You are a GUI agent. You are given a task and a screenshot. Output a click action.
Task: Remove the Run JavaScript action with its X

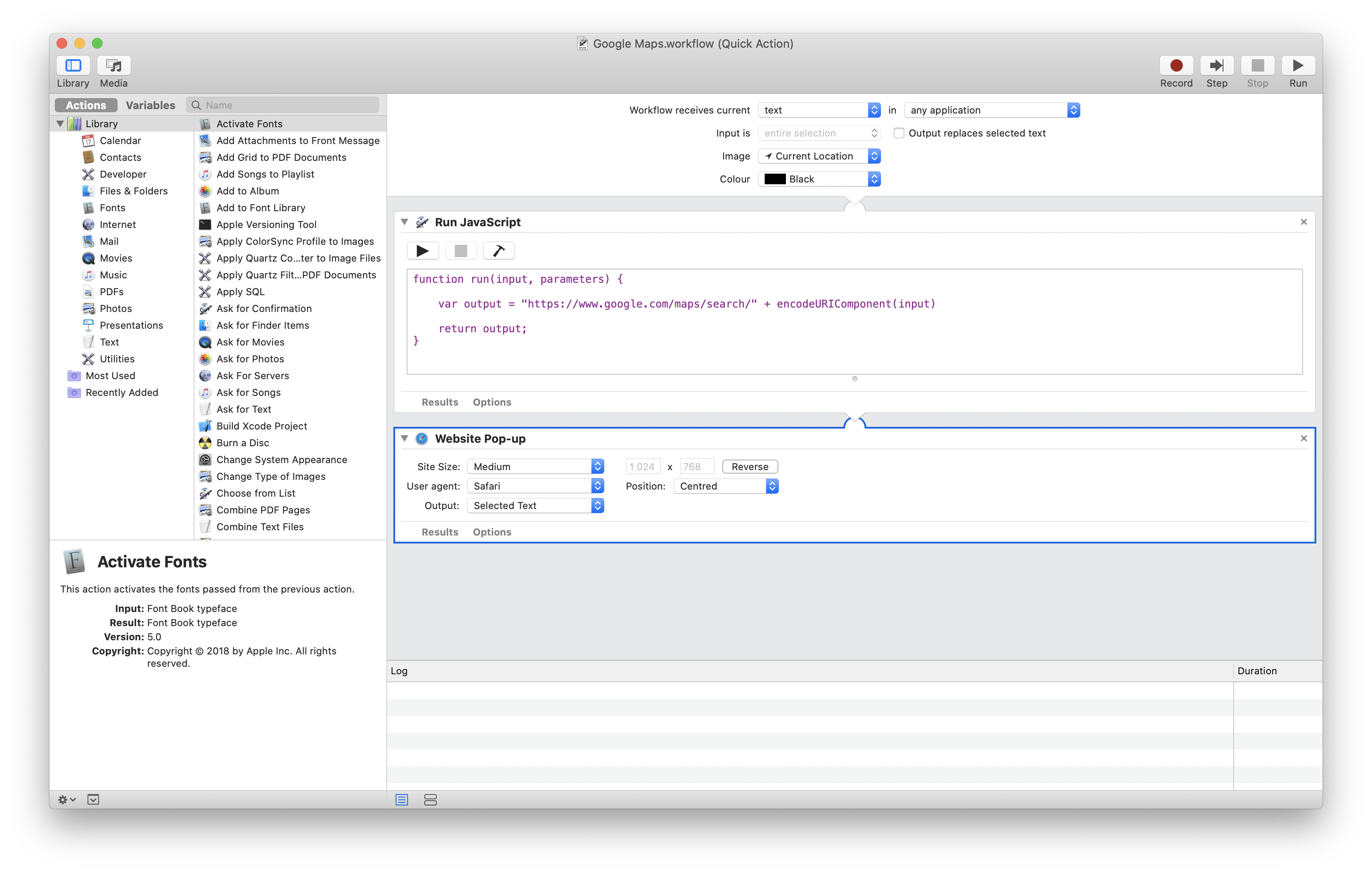[1303, 222]
